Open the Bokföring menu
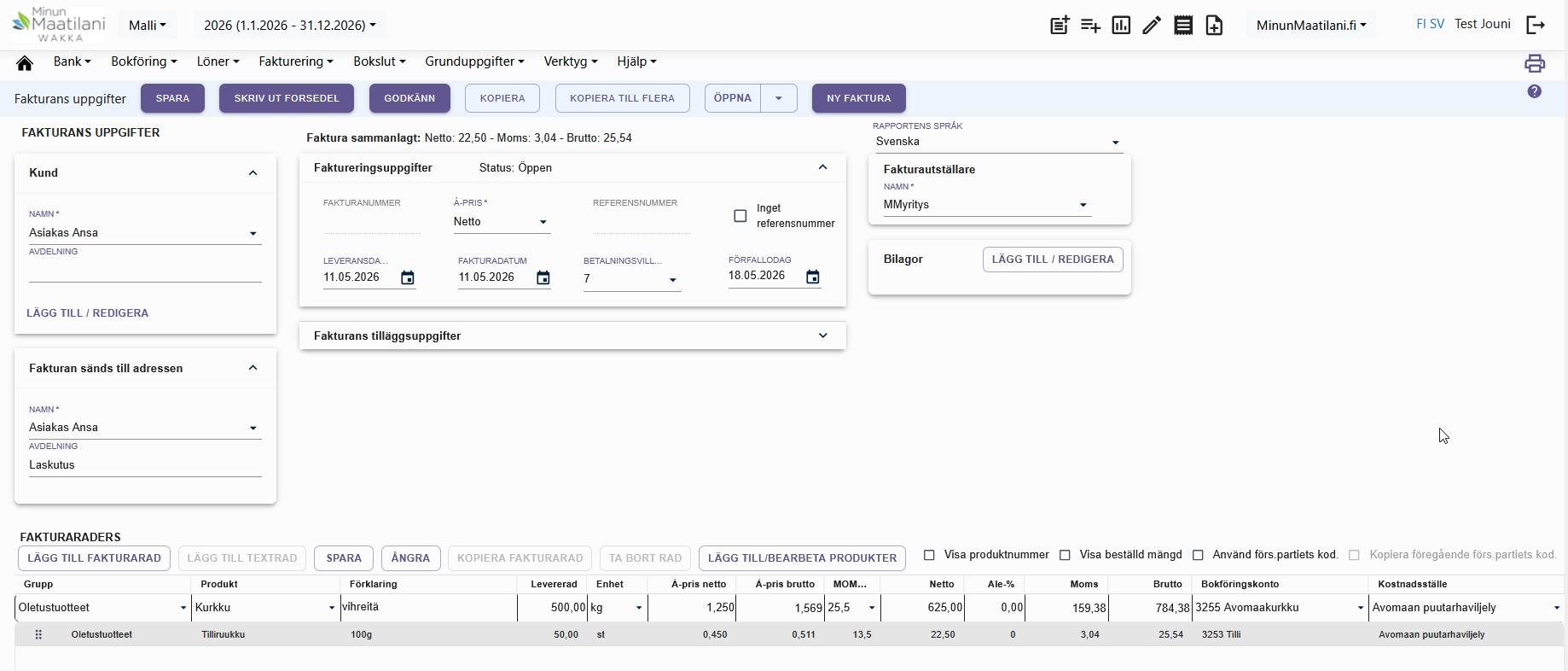 pyautogui.click(x=144, y=61)
